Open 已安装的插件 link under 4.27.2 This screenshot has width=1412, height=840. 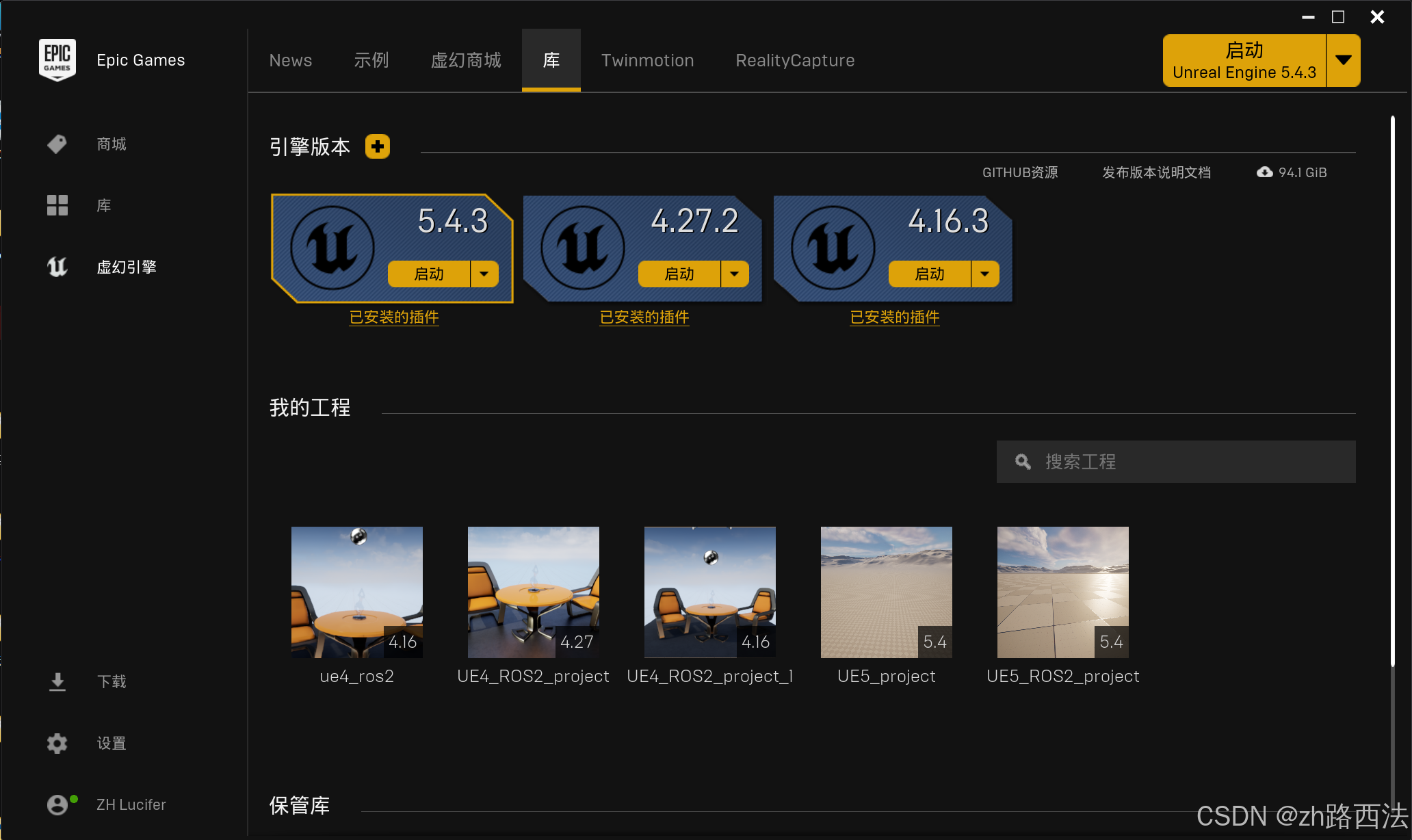pyautogui.click(x=644, y=317)
